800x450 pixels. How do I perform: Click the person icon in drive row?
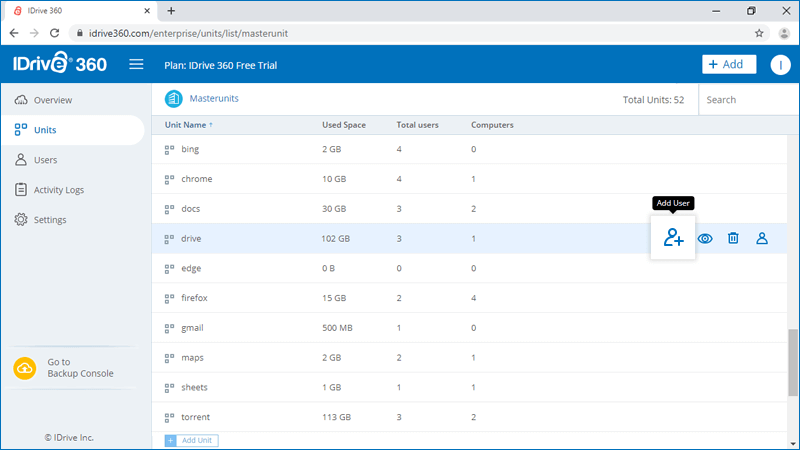(762, 238)
